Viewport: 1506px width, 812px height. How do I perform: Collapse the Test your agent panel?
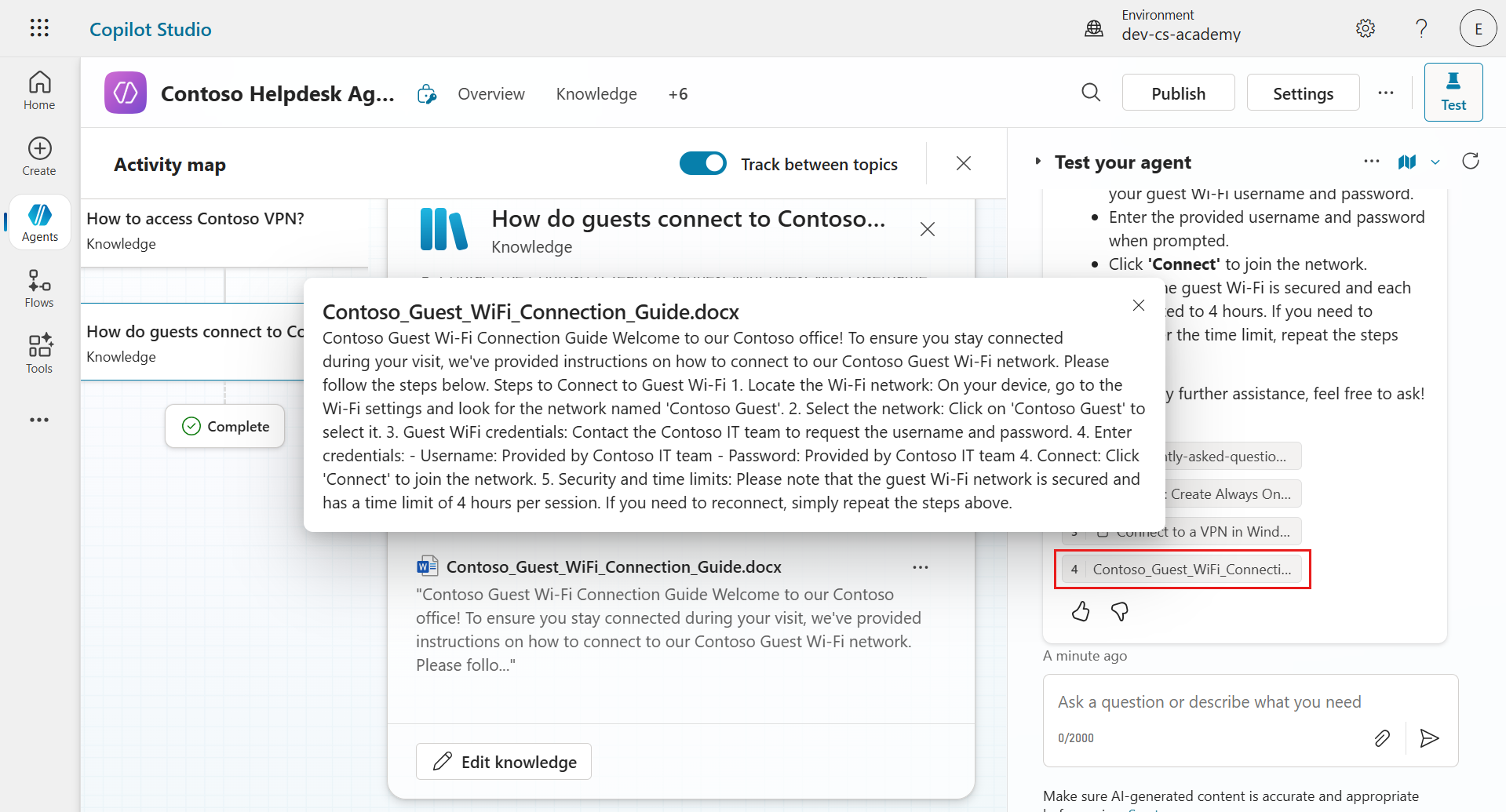coord(1038,162)
